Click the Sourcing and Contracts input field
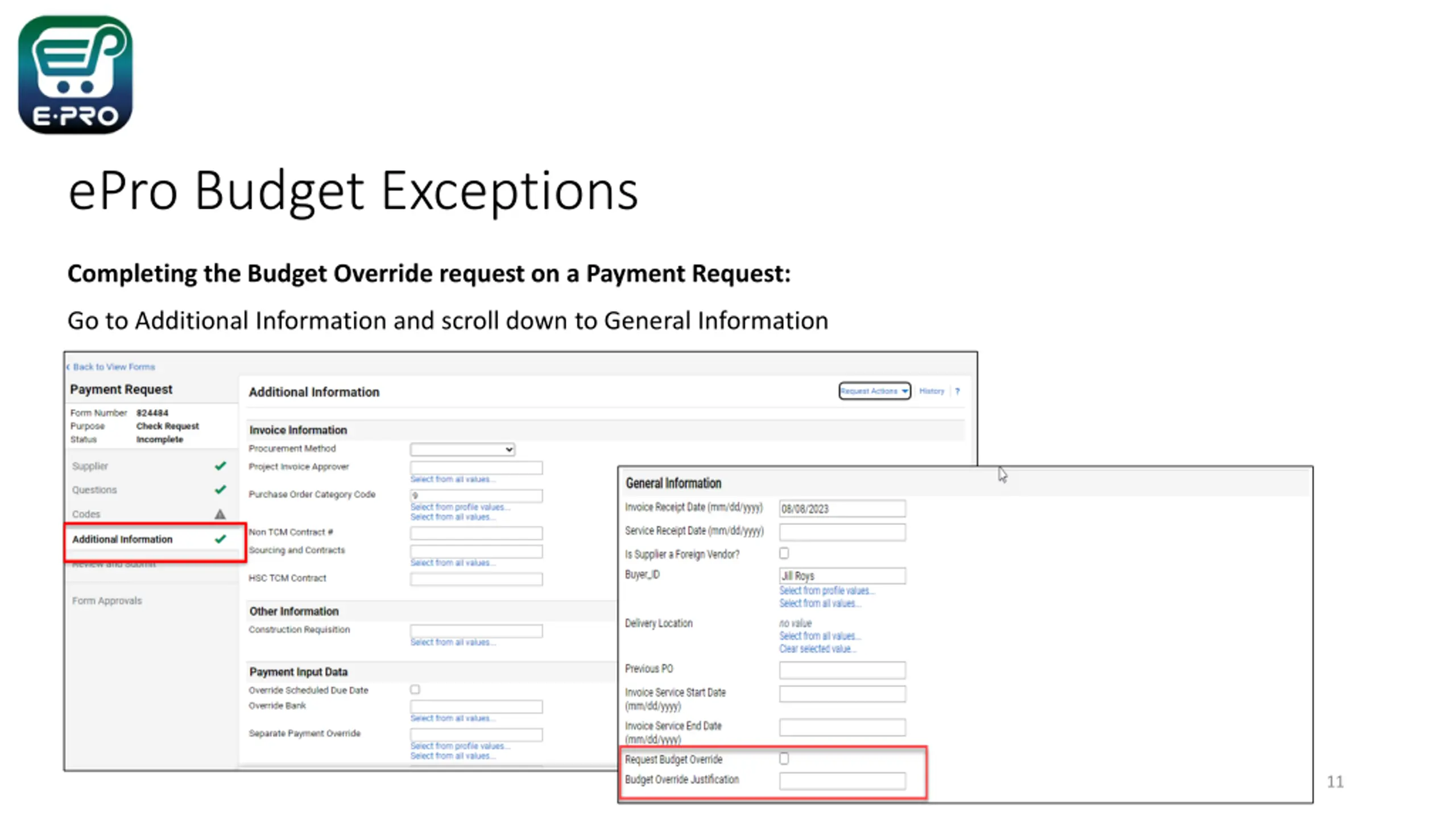Image resolution: width=1456 pixels, height=819 pixels. [x=476, y=551]
